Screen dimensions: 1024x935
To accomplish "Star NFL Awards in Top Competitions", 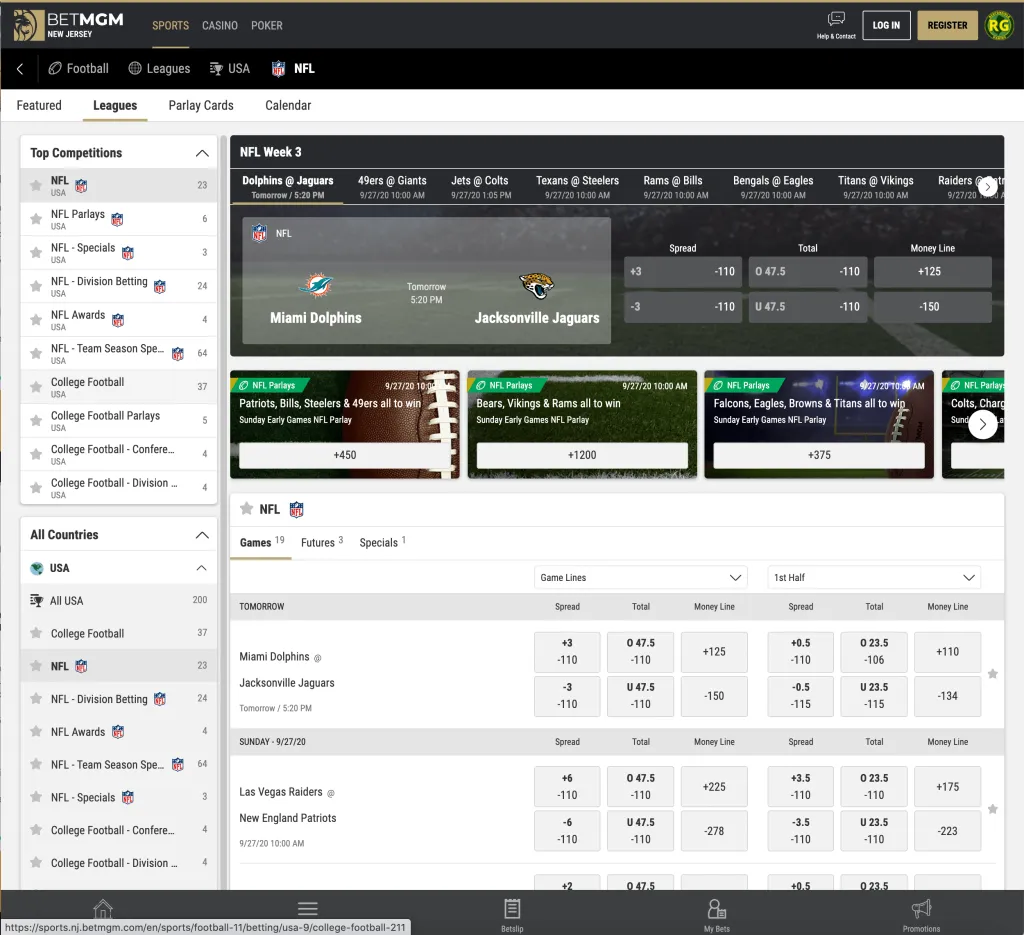I will (36, 320).
